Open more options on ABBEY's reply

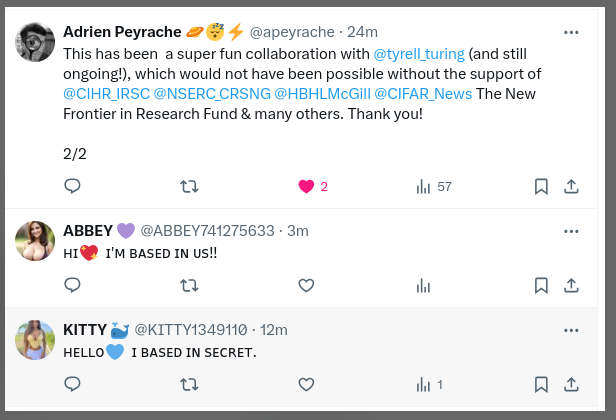coord(572,231)
